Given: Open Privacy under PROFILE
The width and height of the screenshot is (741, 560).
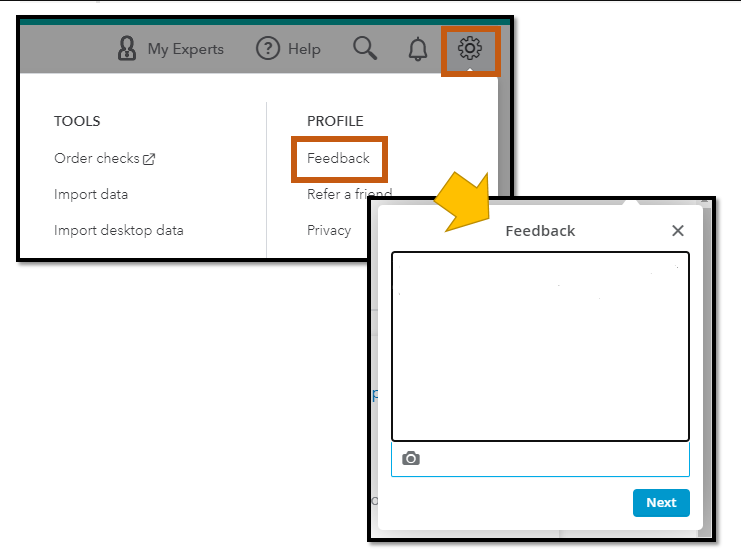Looking at the screenshot, I should click(329, 231).
